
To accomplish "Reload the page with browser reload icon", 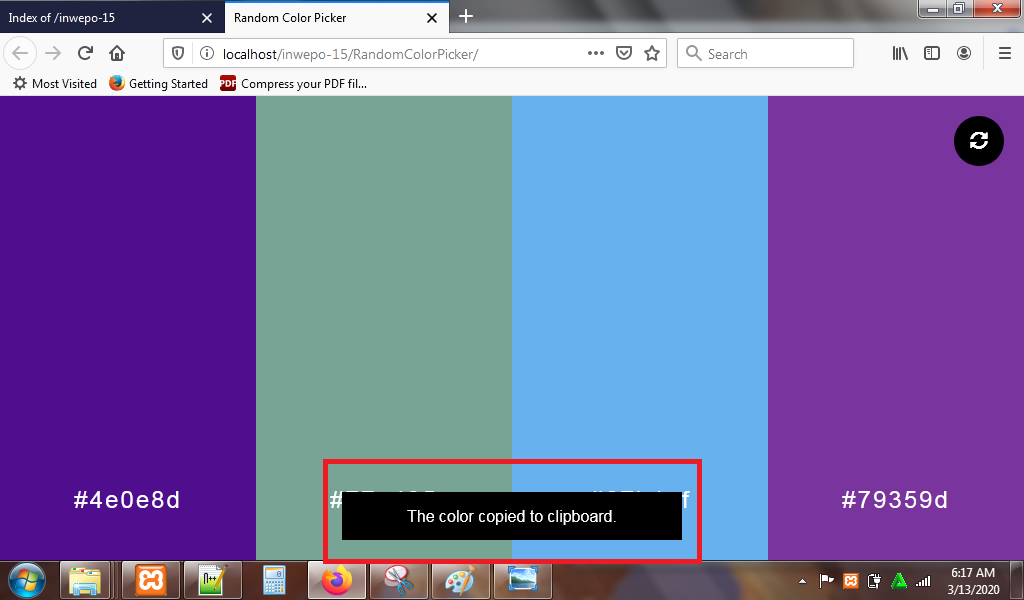I will [85, 53].
